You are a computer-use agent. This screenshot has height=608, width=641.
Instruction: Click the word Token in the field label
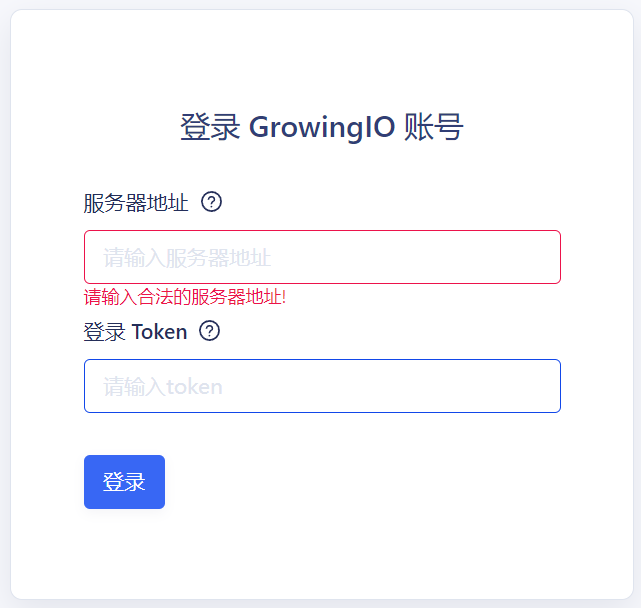click(x=159, y=332)
